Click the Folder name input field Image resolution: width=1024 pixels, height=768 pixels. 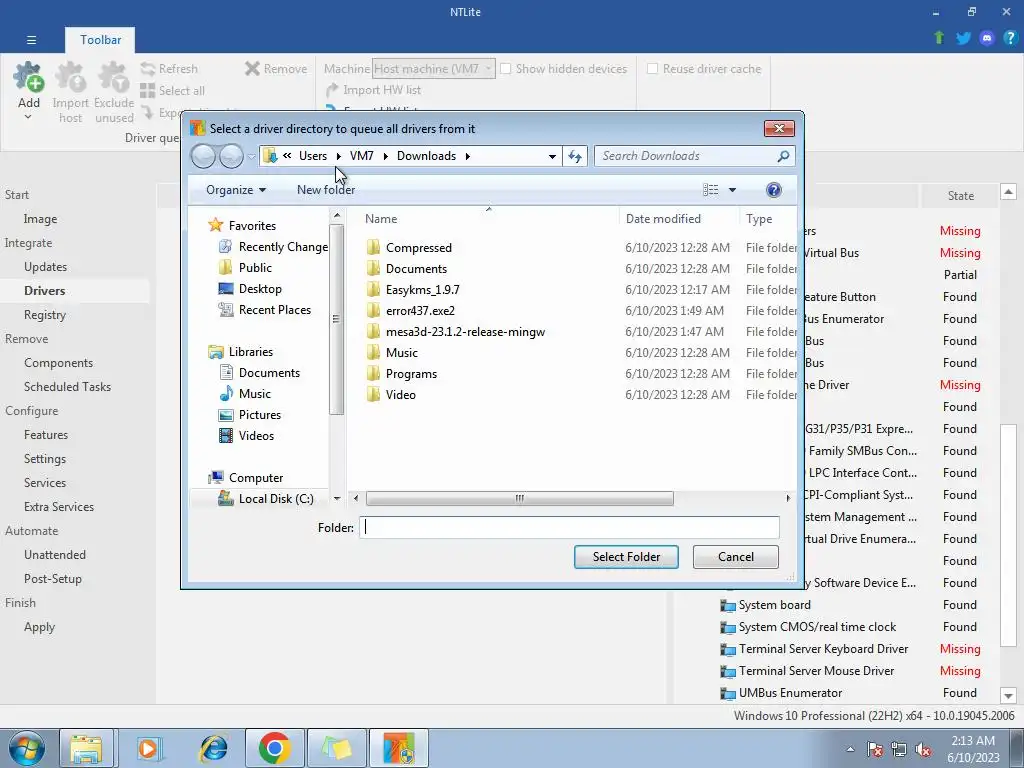coord(569,528)
